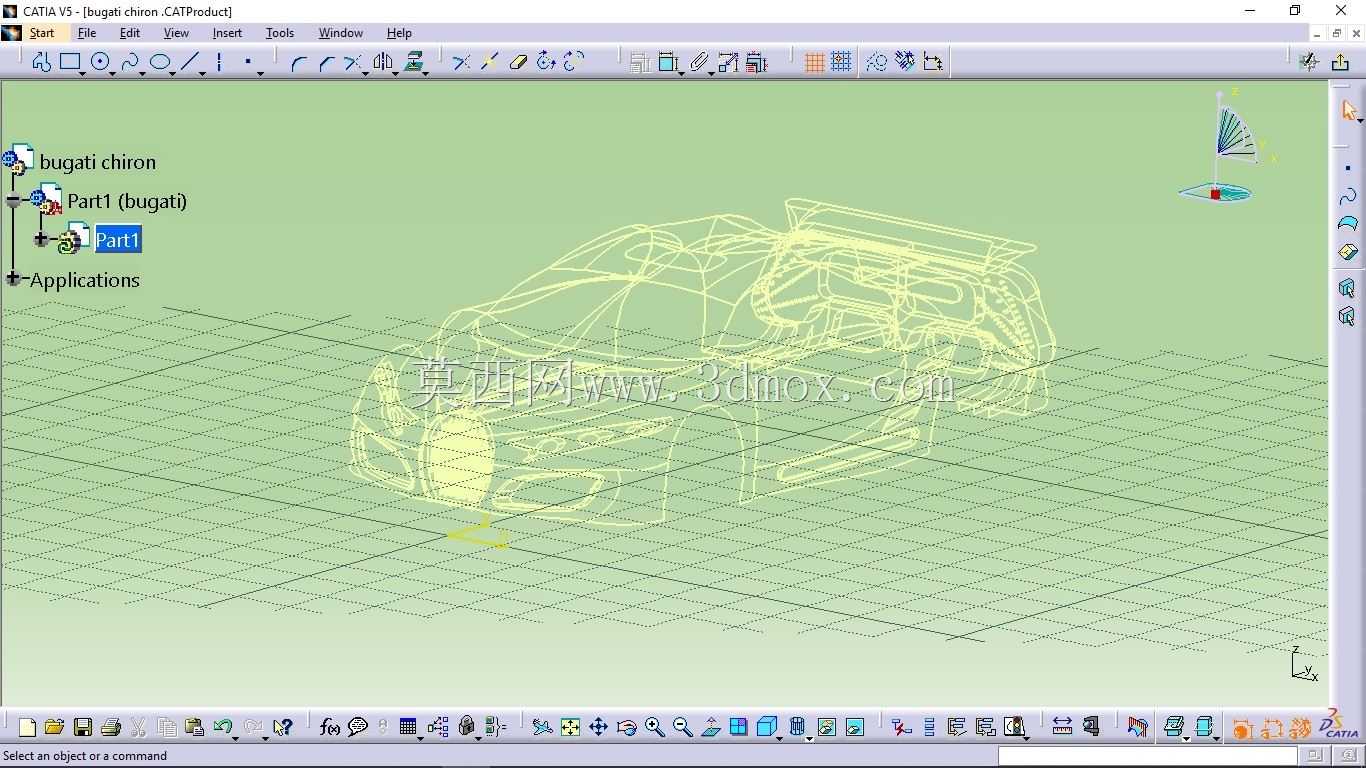
Task: Undo the last action
Action: pyautogui.click(x=222, y=727)
